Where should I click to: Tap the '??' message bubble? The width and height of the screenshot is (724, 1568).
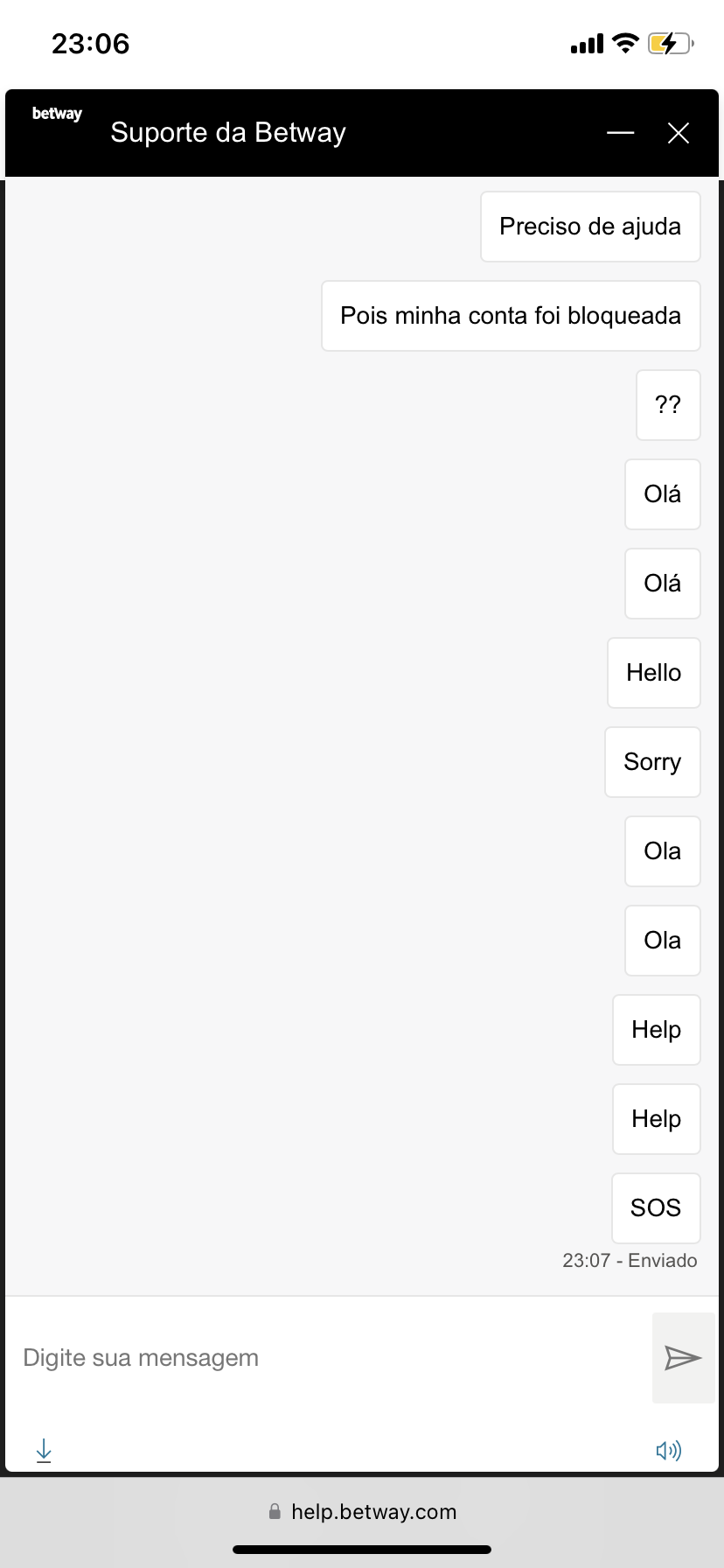(x=668, y=405)
